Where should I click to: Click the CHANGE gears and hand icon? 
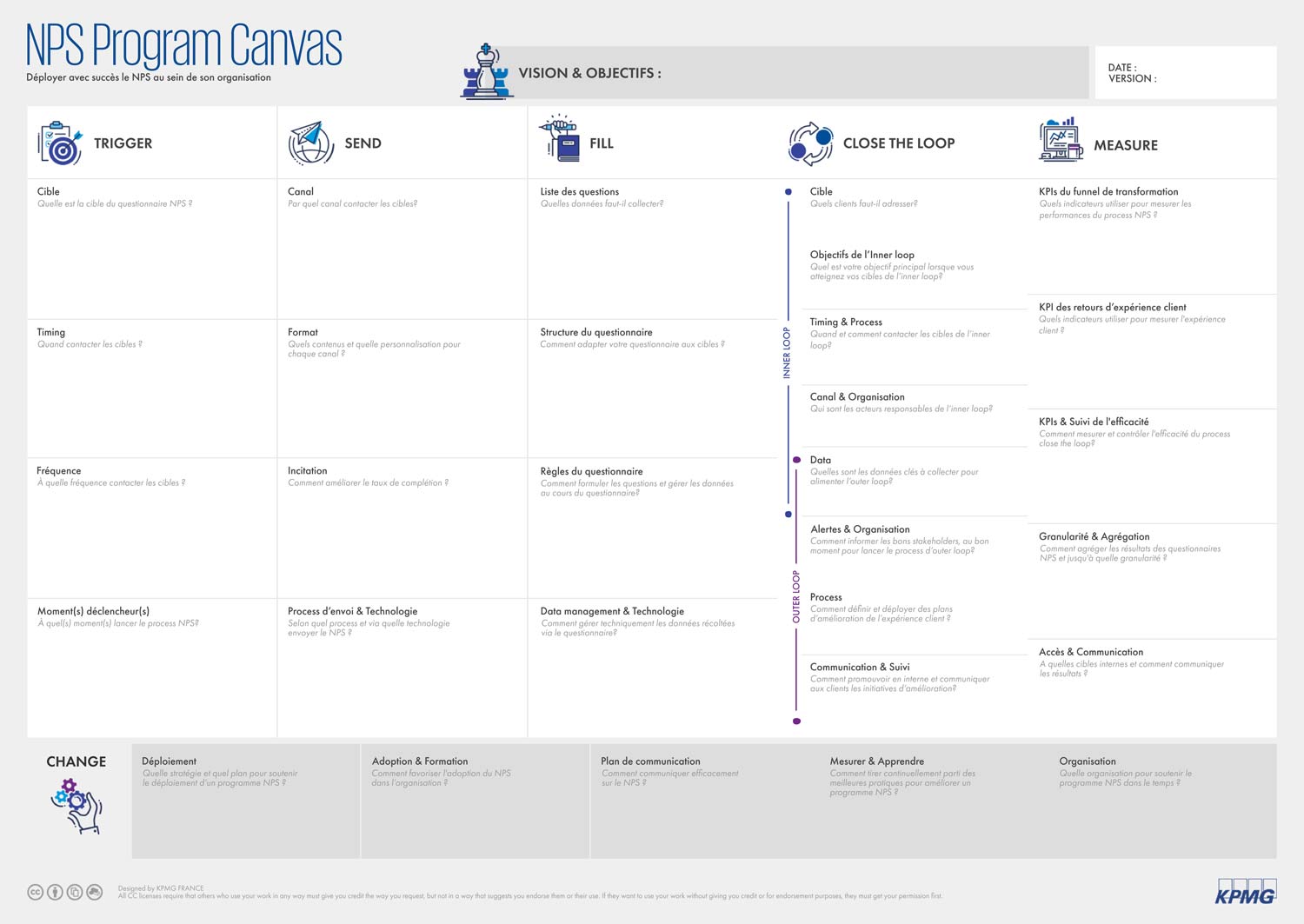point(77,806)
